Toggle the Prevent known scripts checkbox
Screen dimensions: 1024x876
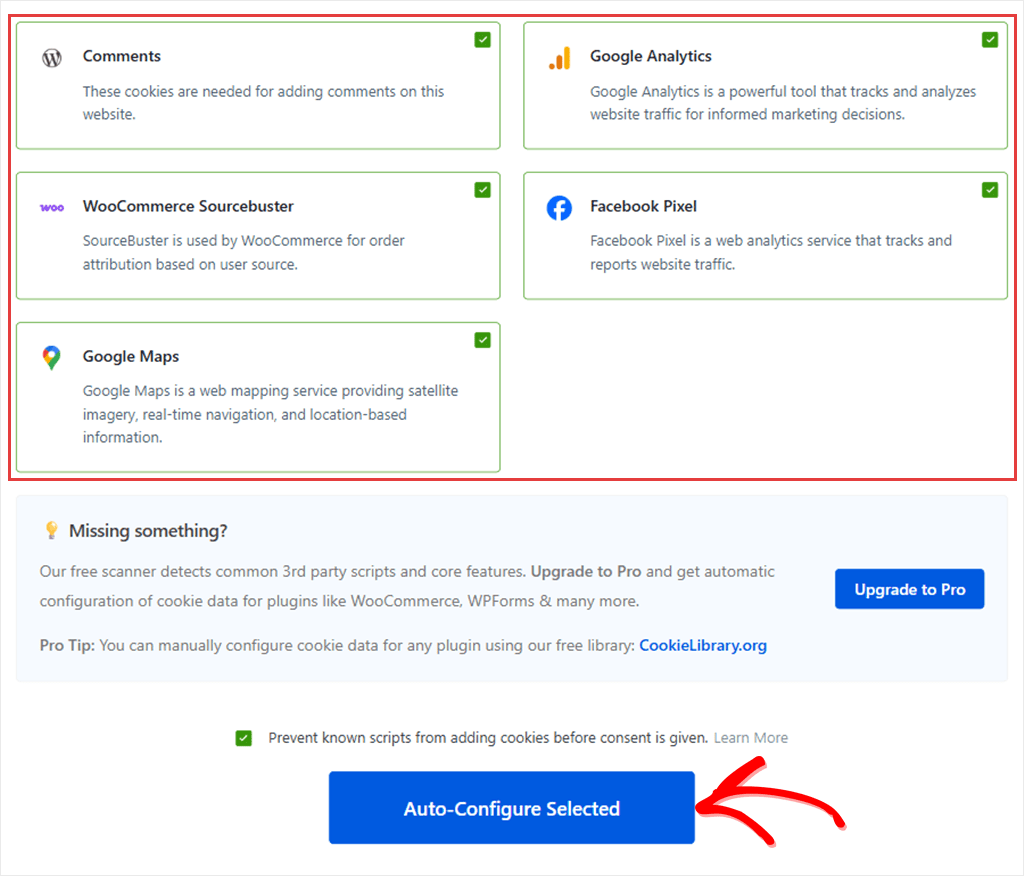tap(244, 738)
